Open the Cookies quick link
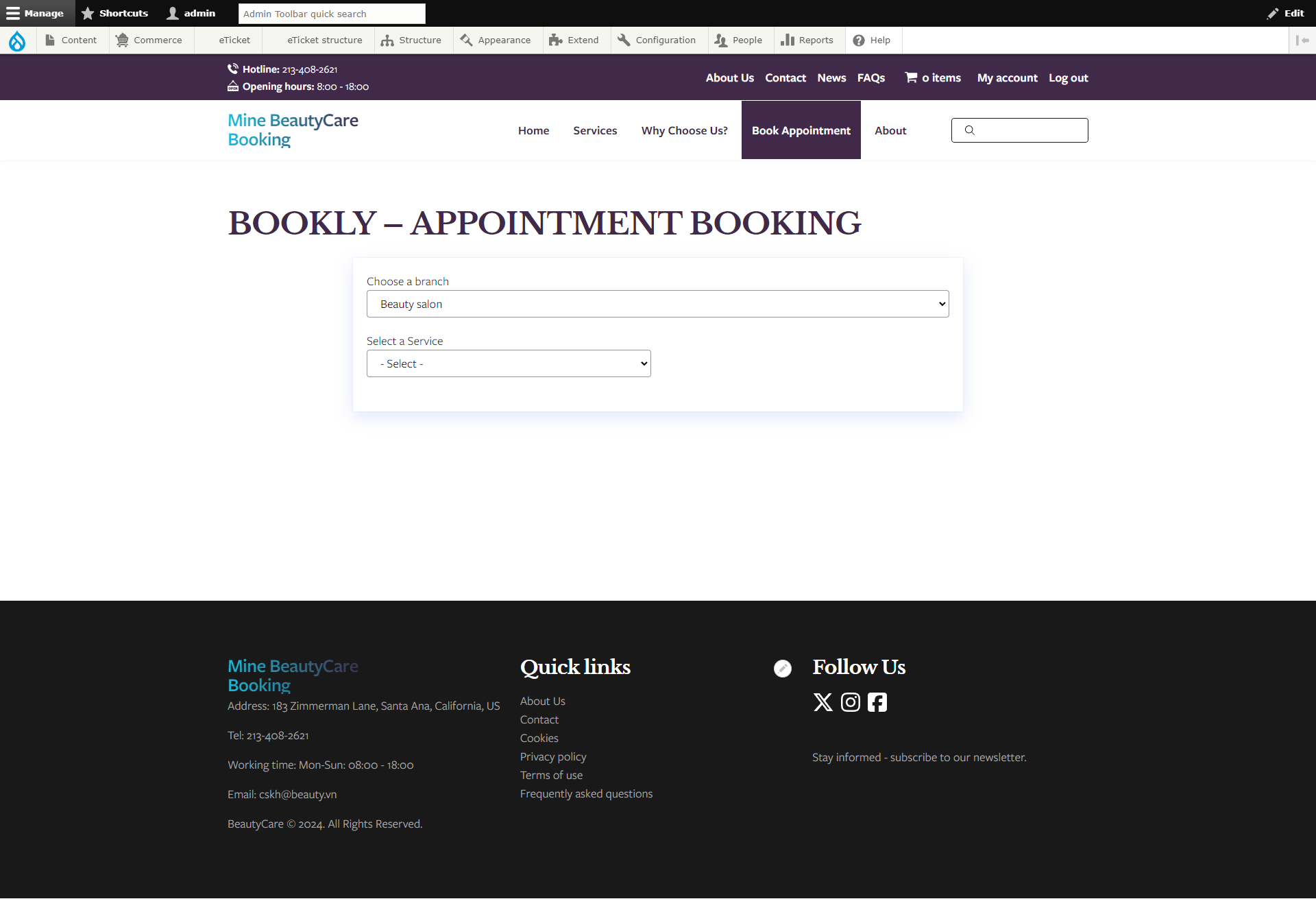 tap(539, 738)
